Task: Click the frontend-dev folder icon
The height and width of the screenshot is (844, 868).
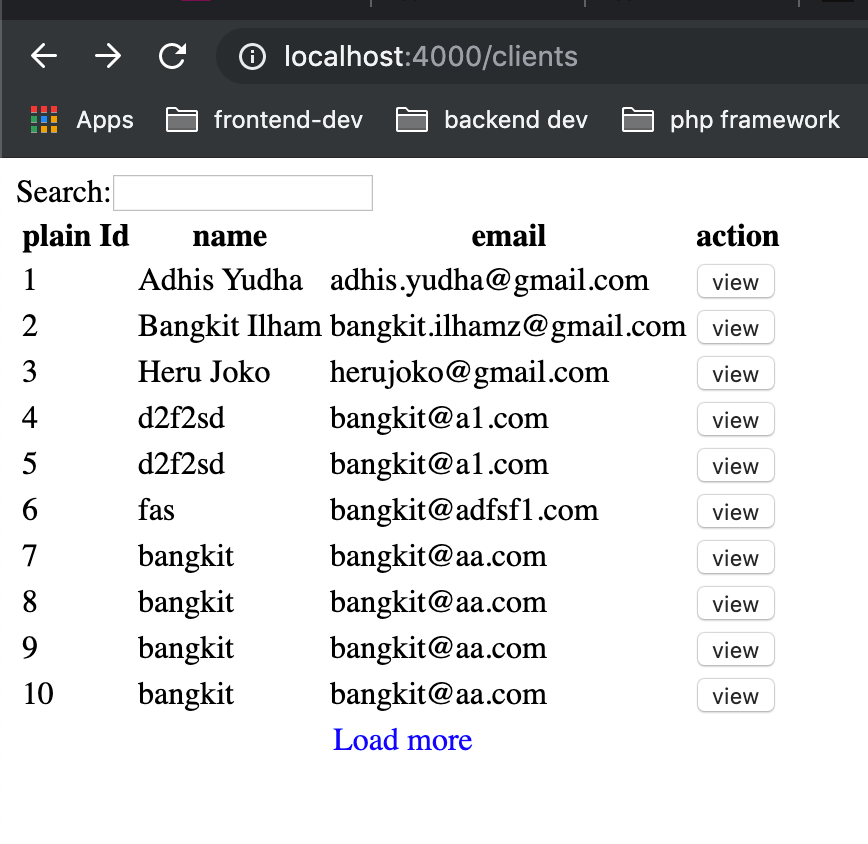Action: point(182,119)
